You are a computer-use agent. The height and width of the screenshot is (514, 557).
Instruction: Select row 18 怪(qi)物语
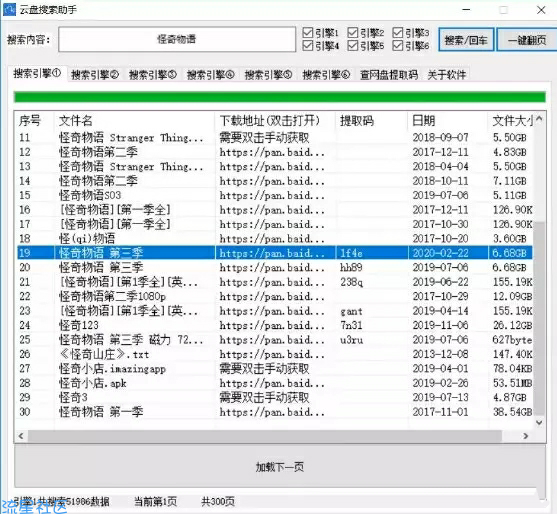click(274, 239)
